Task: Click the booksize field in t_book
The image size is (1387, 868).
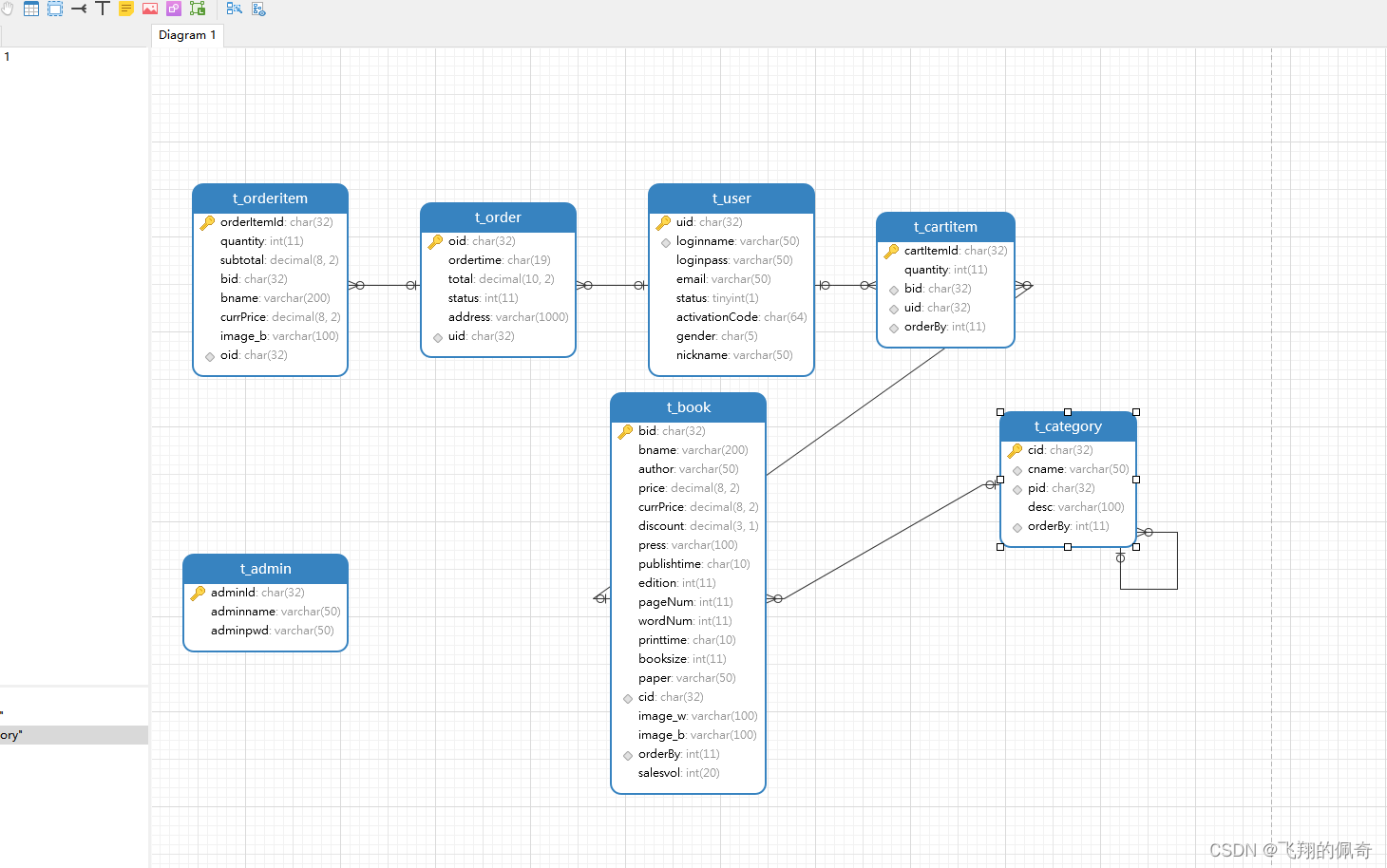Action: [682, 659]
